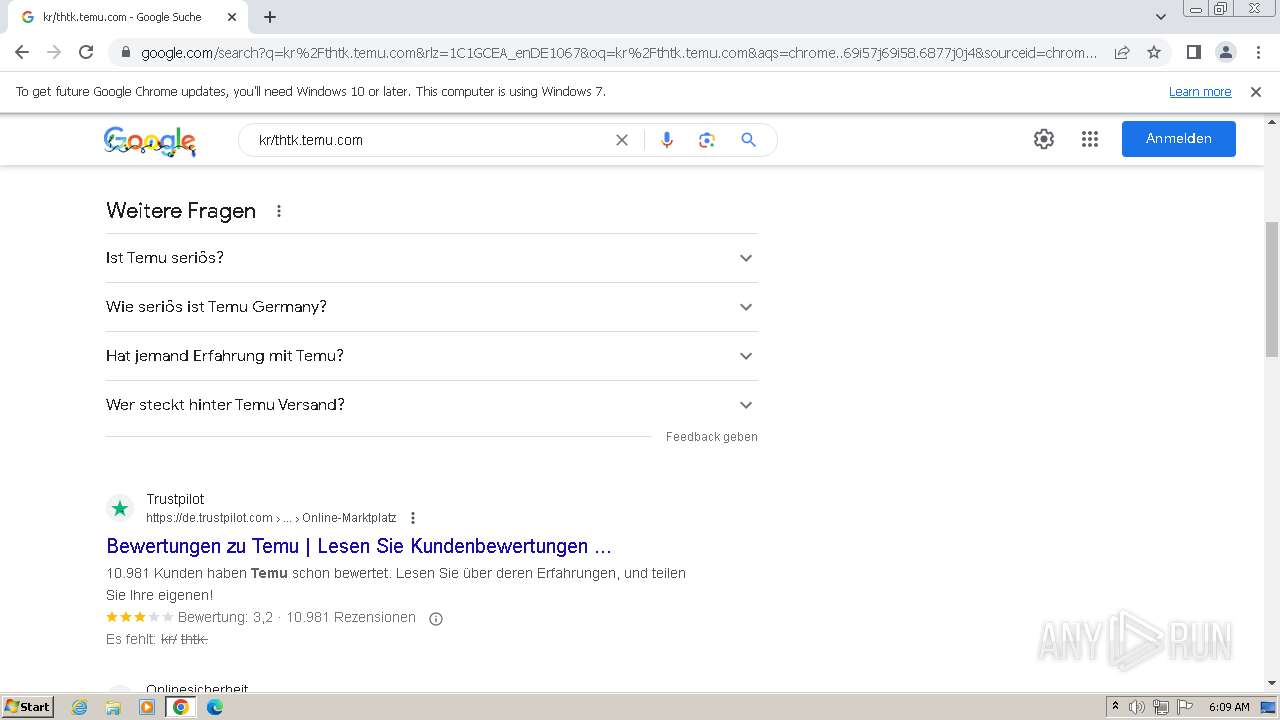Screen dimensions: 1280x720
Task: Start voice search with microphone icon
Action: point(667,140)
